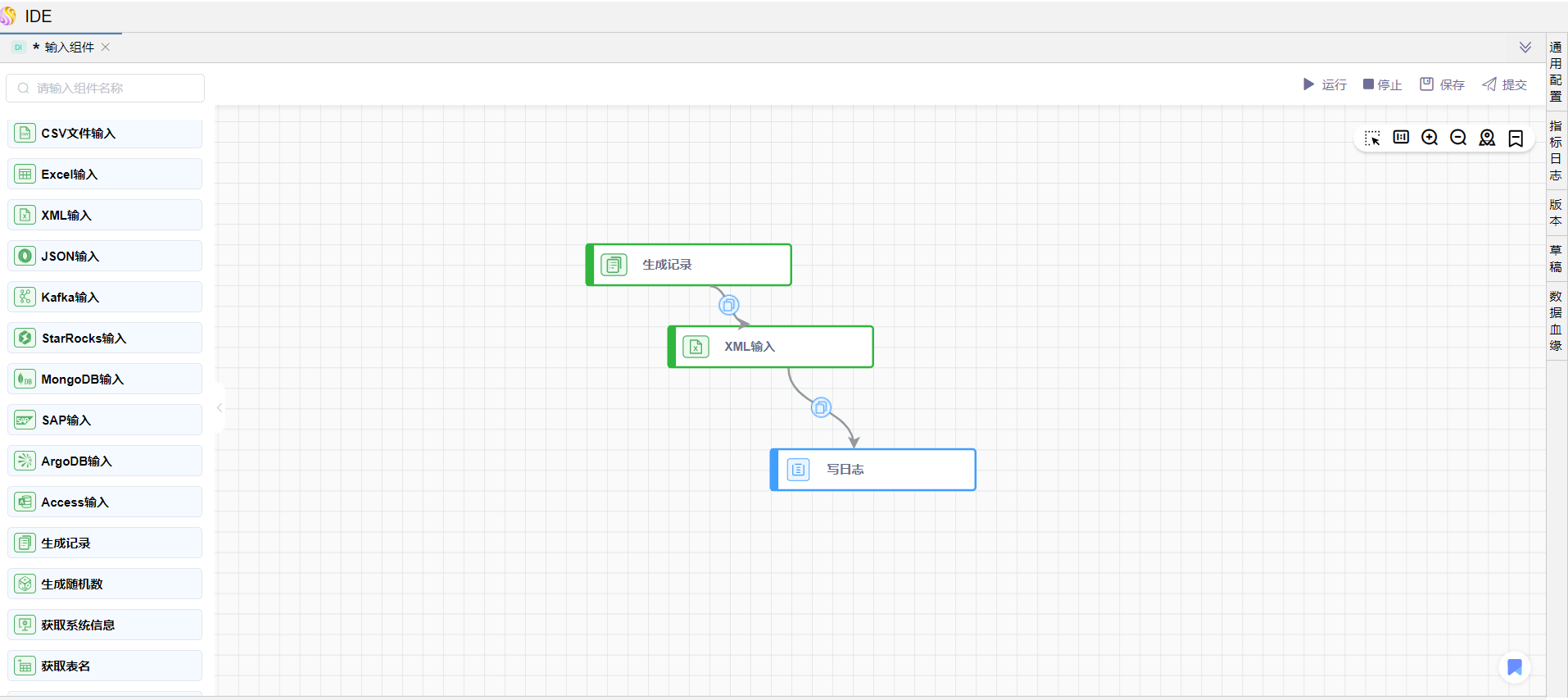
Task: Click the blue floating bookmark button
Action: coord(1514,667)
